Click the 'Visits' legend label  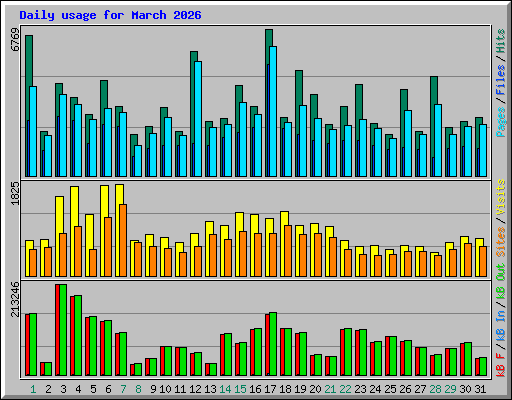(501, 197)
